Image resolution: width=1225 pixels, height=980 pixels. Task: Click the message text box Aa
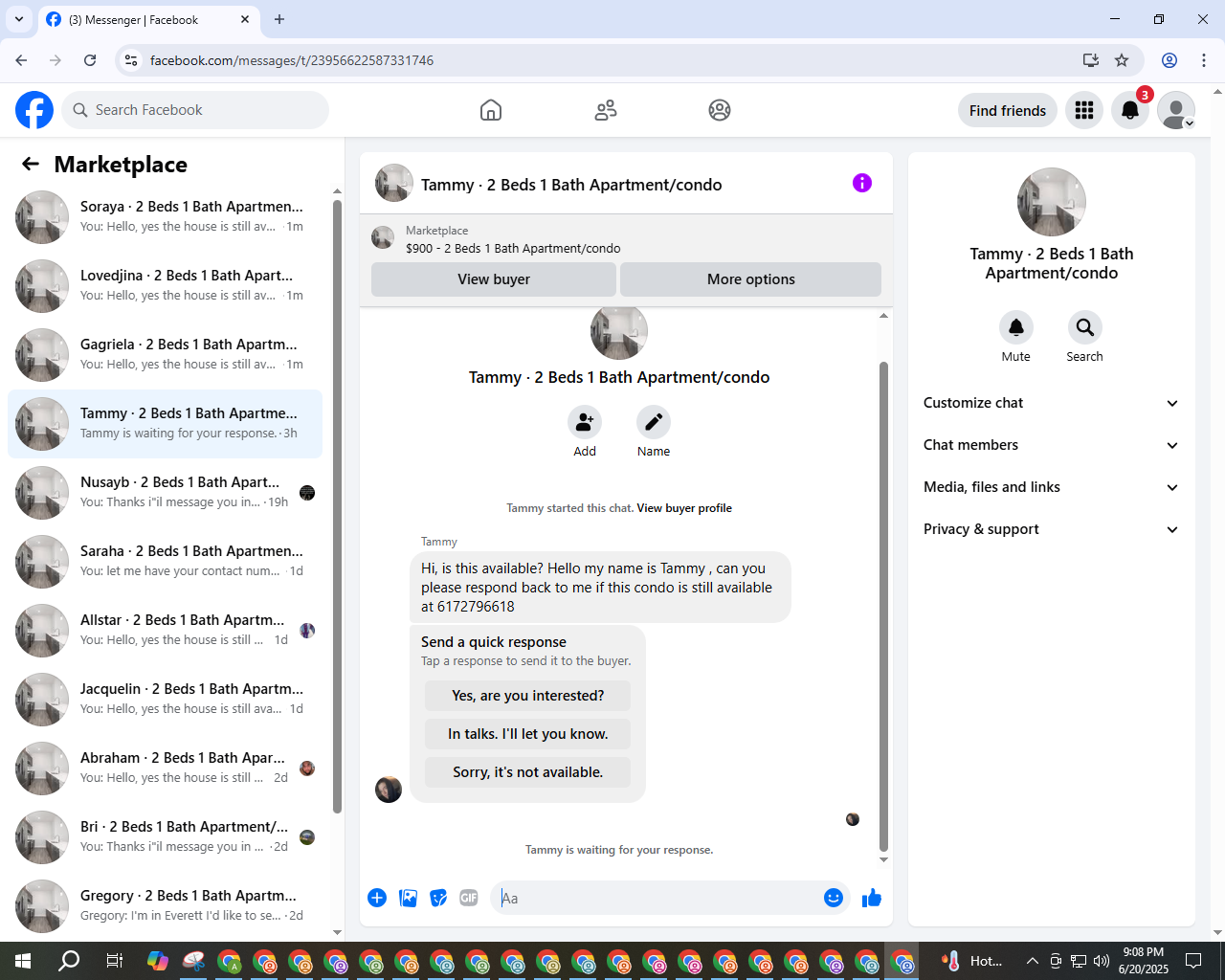click(x=656, y=898)
